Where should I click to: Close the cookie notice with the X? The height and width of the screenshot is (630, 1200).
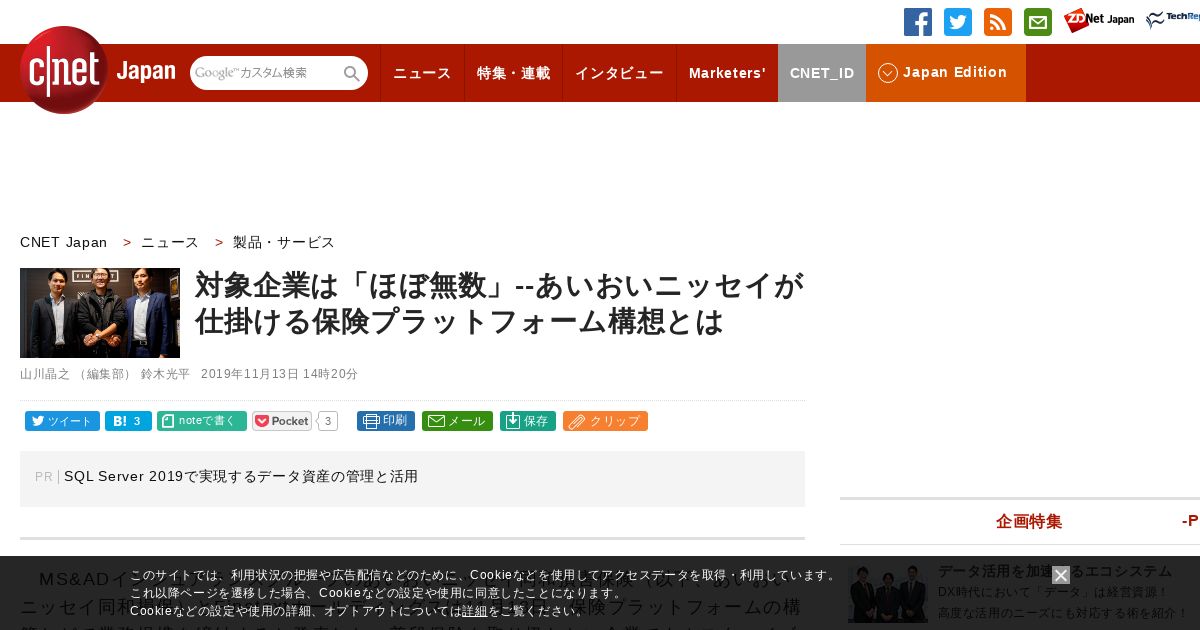[x=1061, y=575]
